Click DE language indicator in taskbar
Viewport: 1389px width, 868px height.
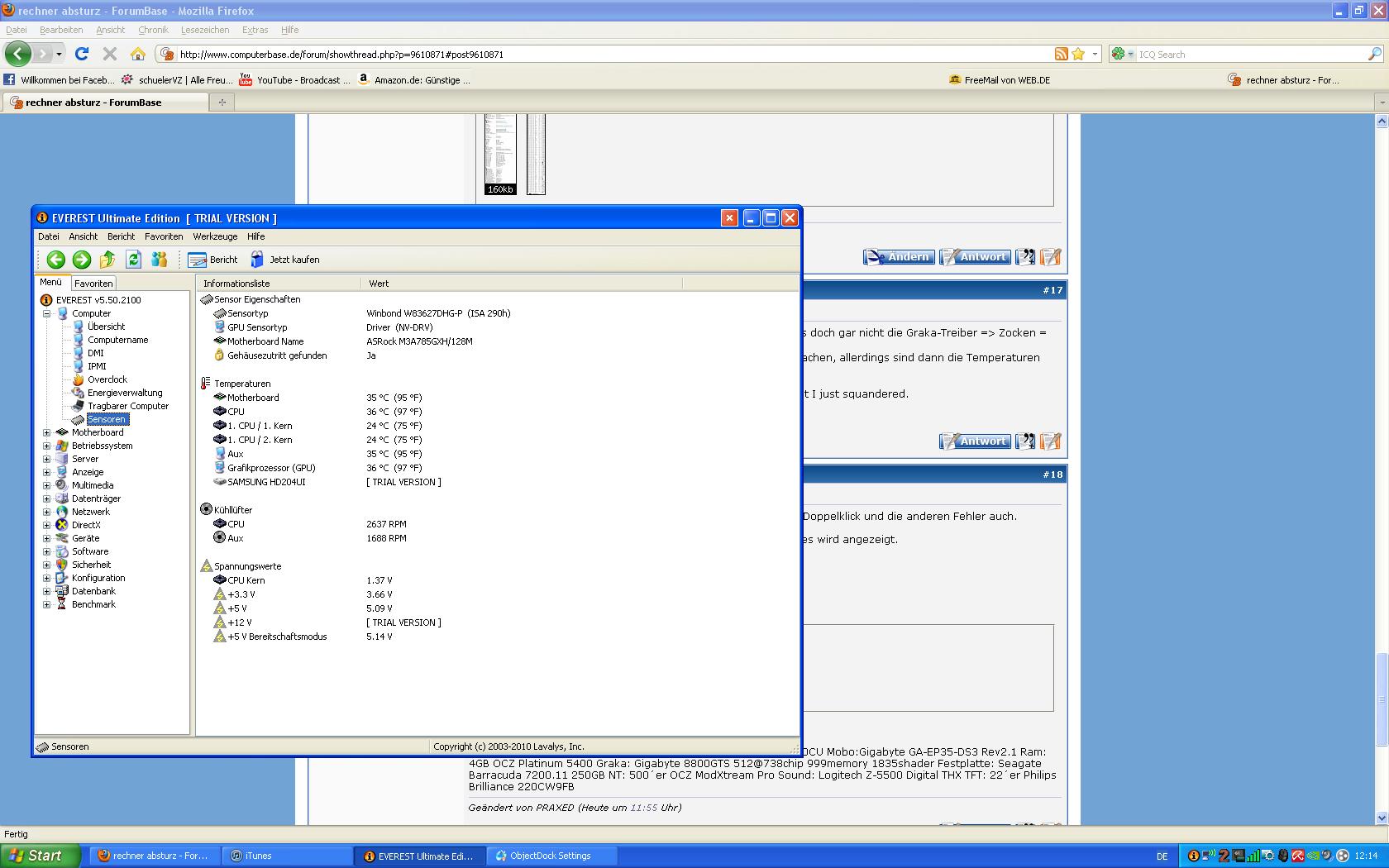pyautogui.click(x=1162, y=856)
